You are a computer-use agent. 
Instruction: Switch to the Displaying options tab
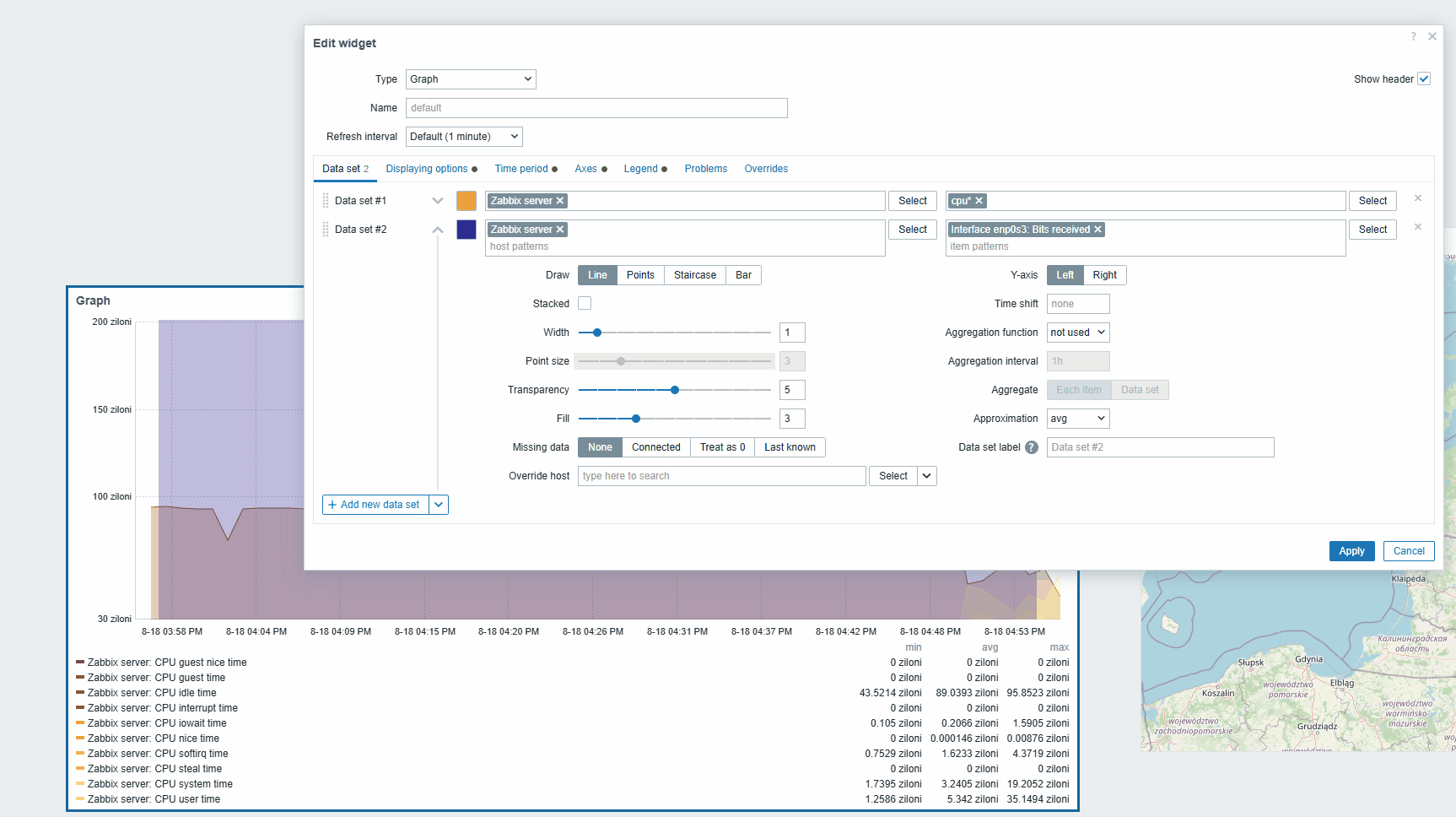(431, 169)
